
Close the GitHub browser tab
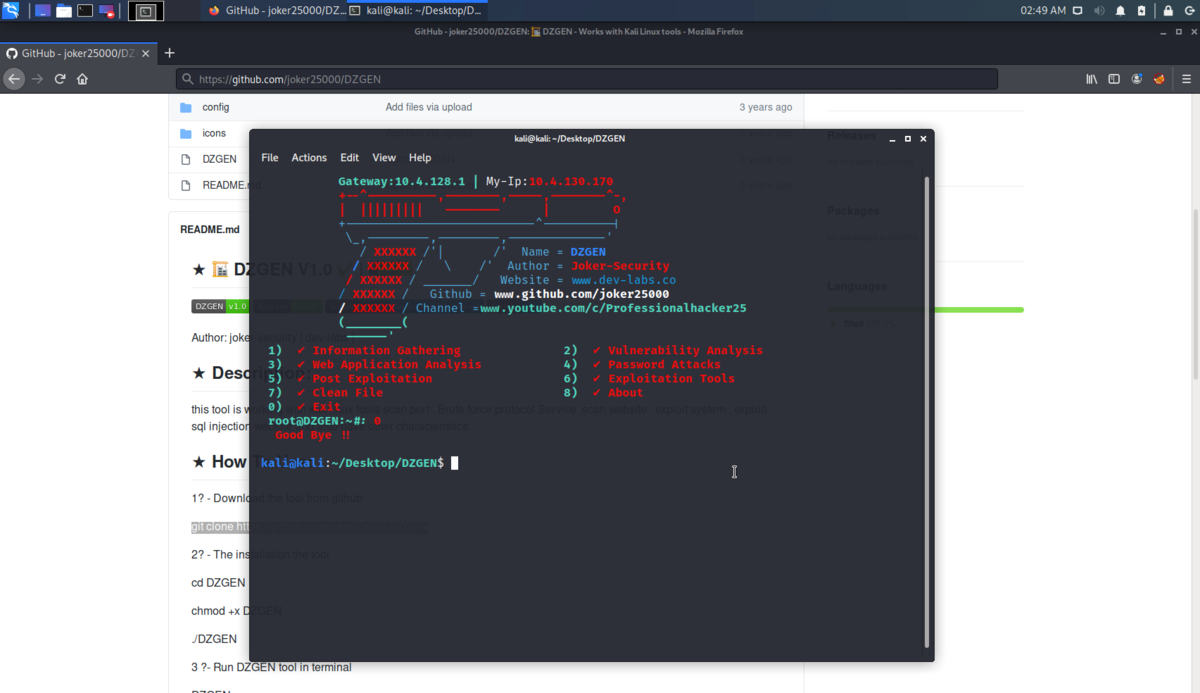click(146, 53)
